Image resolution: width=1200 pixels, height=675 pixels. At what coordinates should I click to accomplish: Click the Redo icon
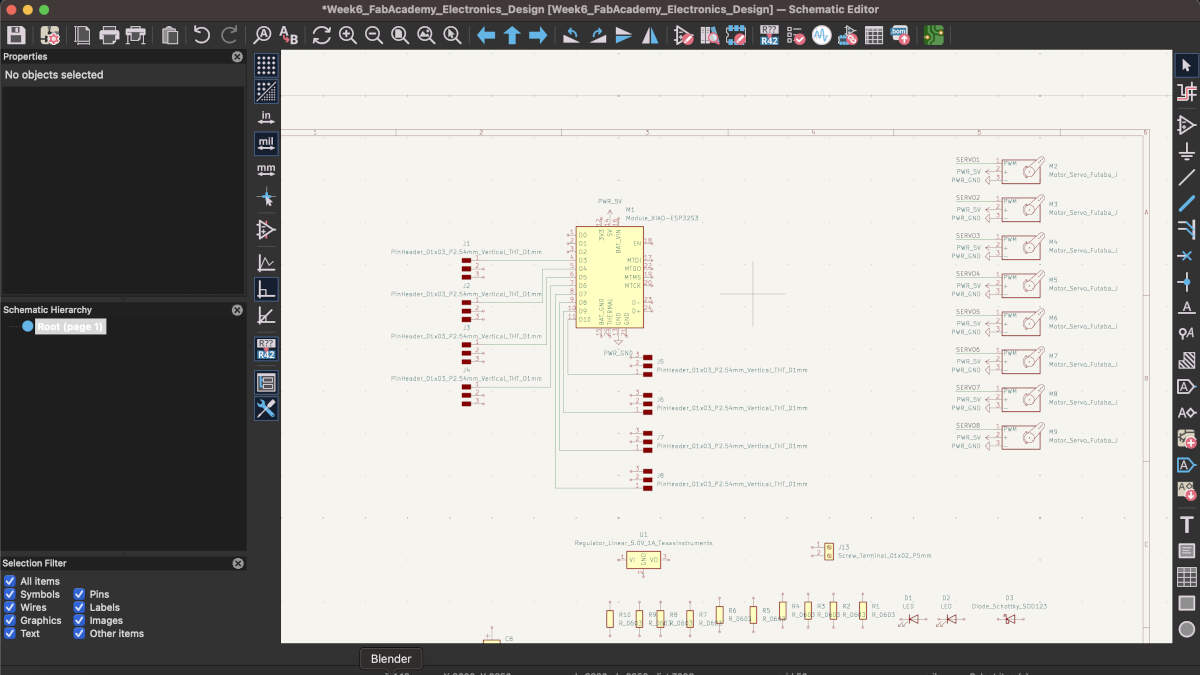(x=229, y=35)
